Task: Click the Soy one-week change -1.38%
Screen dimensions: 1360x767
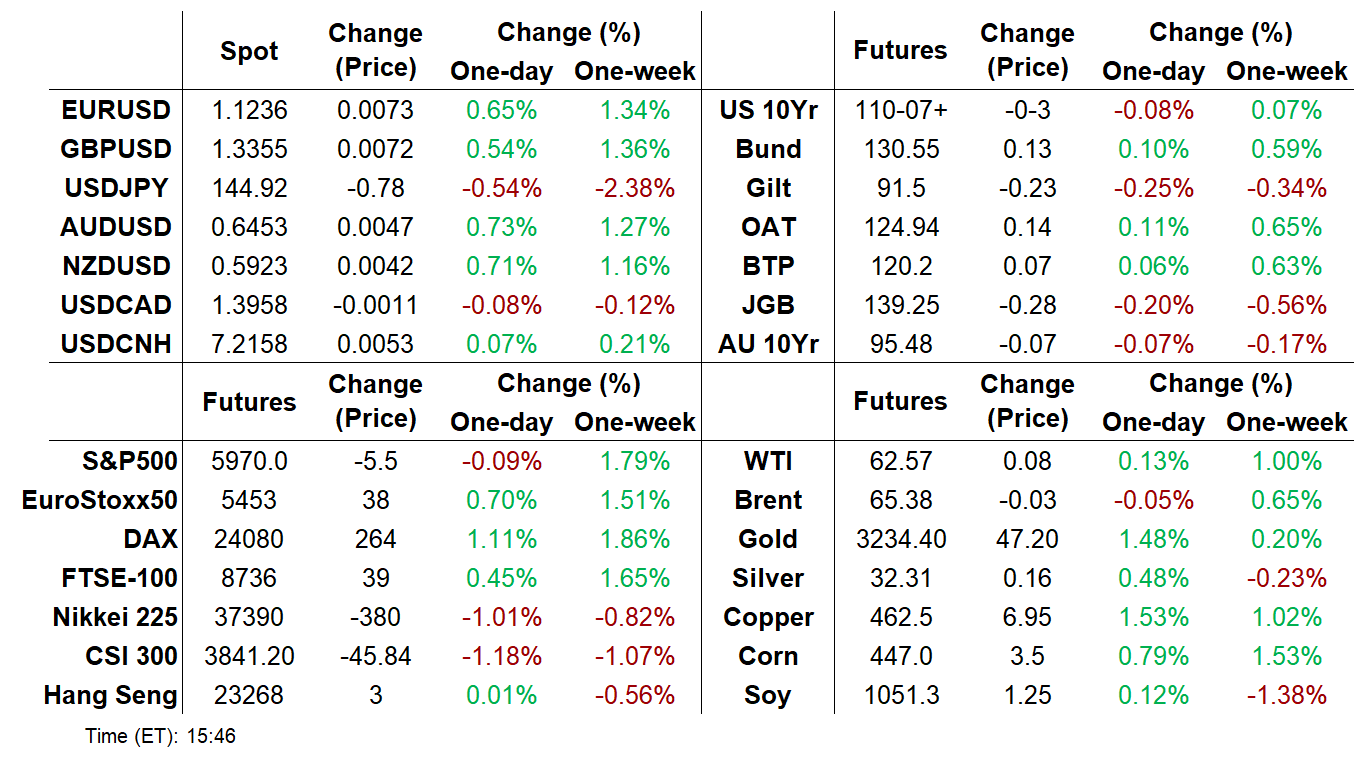Action: tap(1287, 696)
